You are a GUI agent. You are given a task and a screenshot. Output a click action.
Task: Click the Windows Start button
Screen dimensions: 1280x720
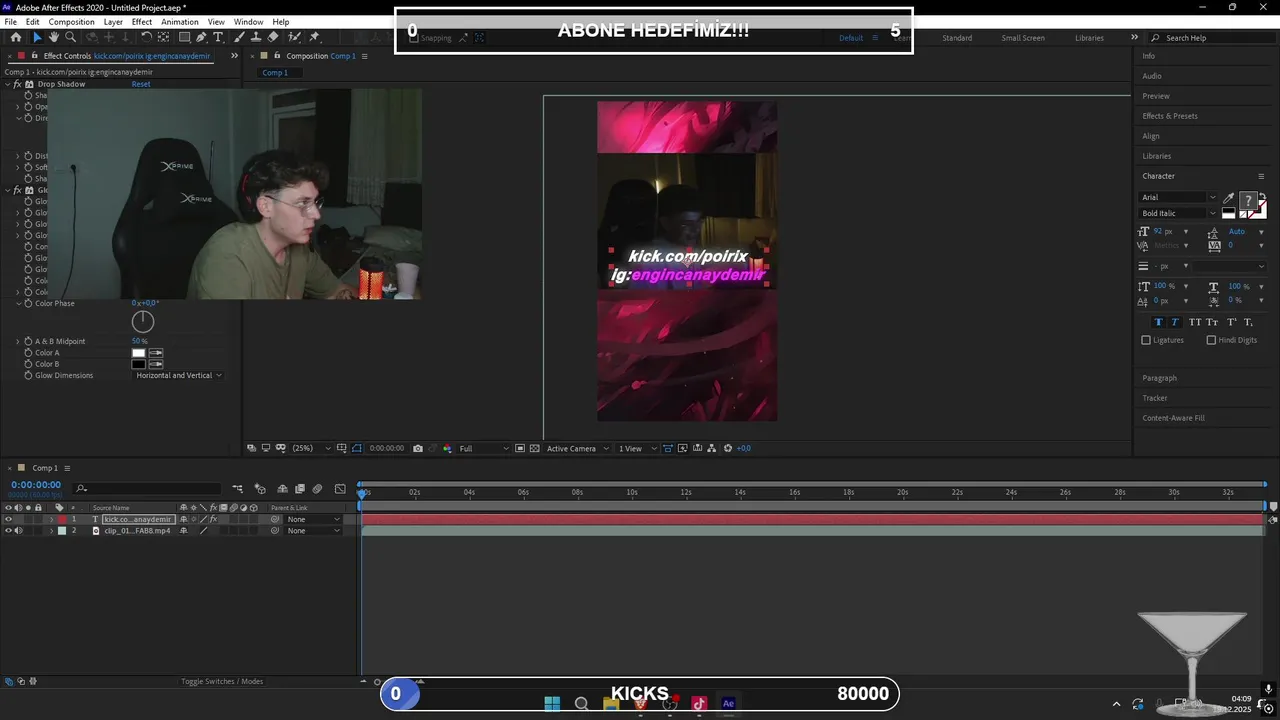pyautogui.click(x=552, y=703)
